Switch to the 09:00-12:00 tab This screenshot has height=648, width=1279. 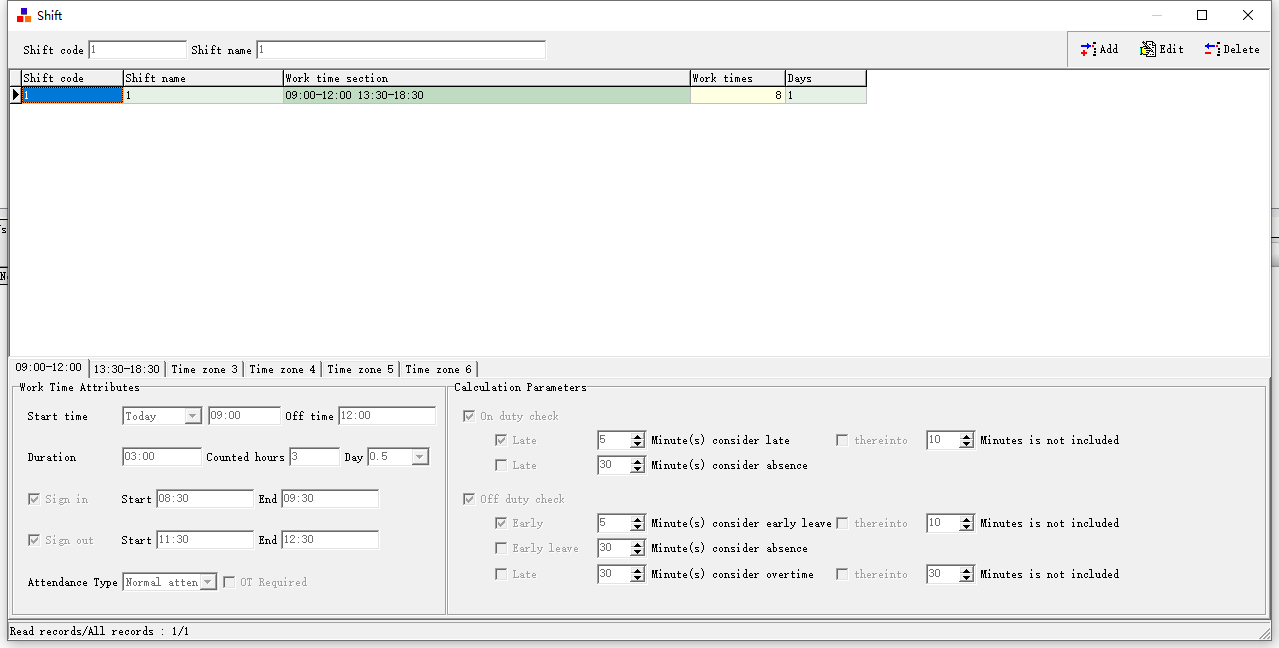[48, 368]
